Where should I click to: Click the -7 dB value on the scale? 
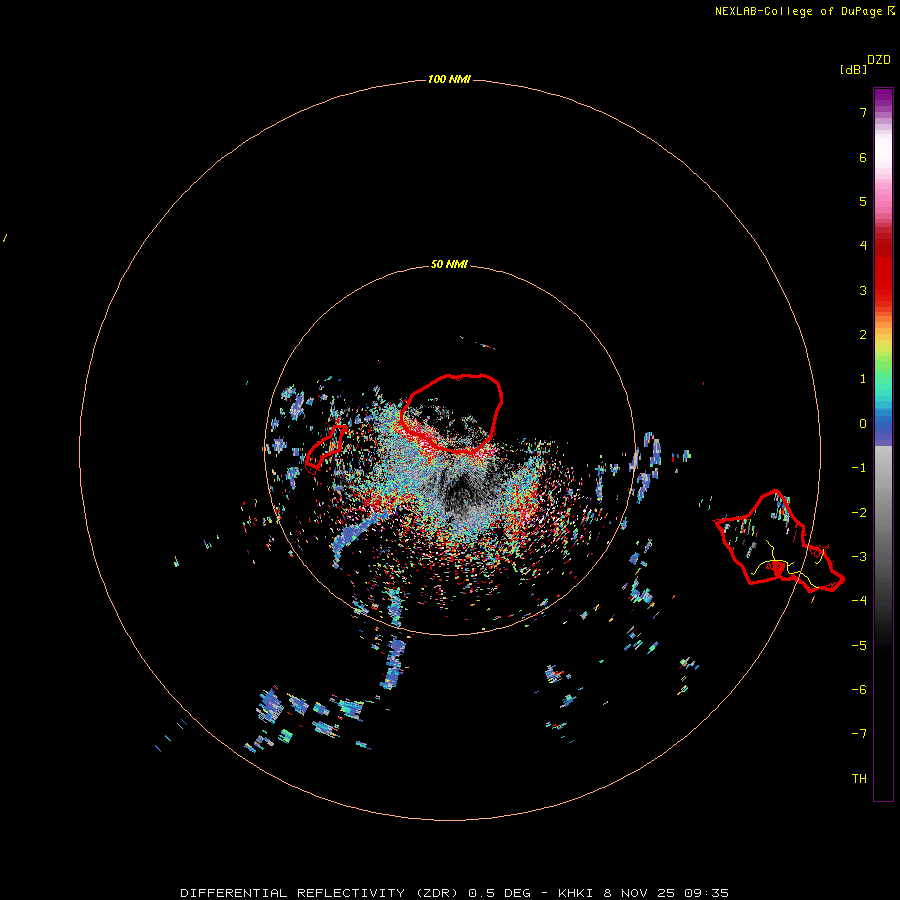tap(859, 734)
